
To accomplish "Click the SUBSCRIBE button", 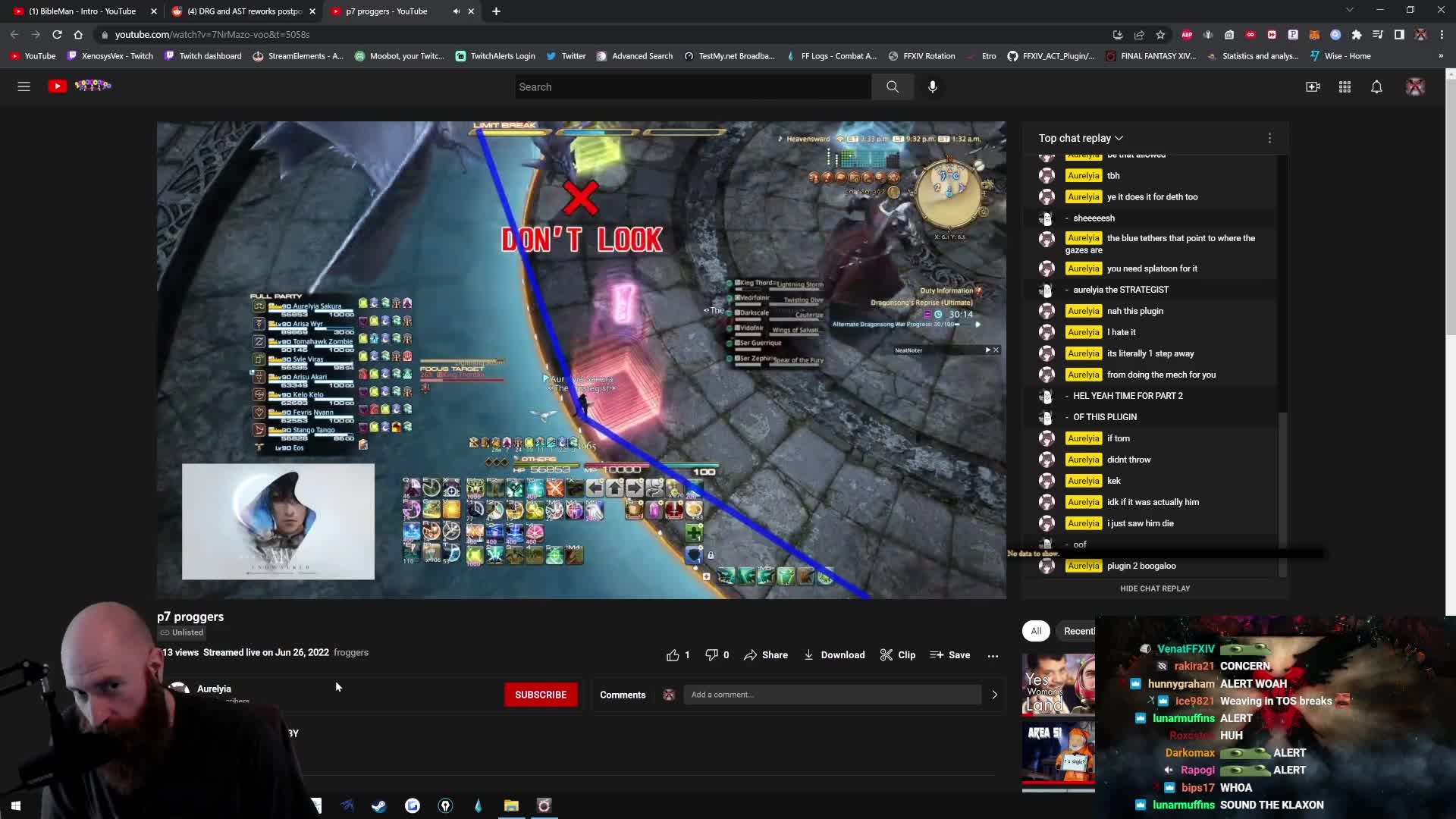I will 541,694.
